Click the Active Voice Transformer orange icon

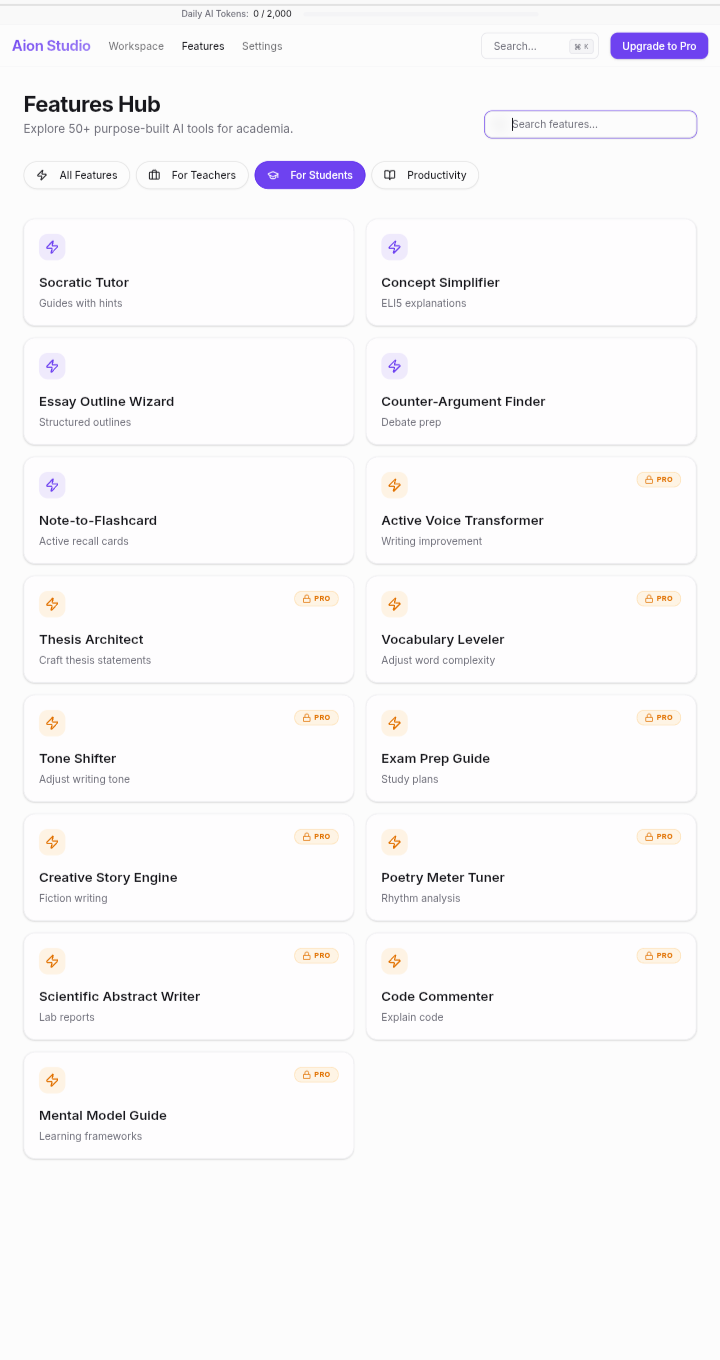click(394, 485)
